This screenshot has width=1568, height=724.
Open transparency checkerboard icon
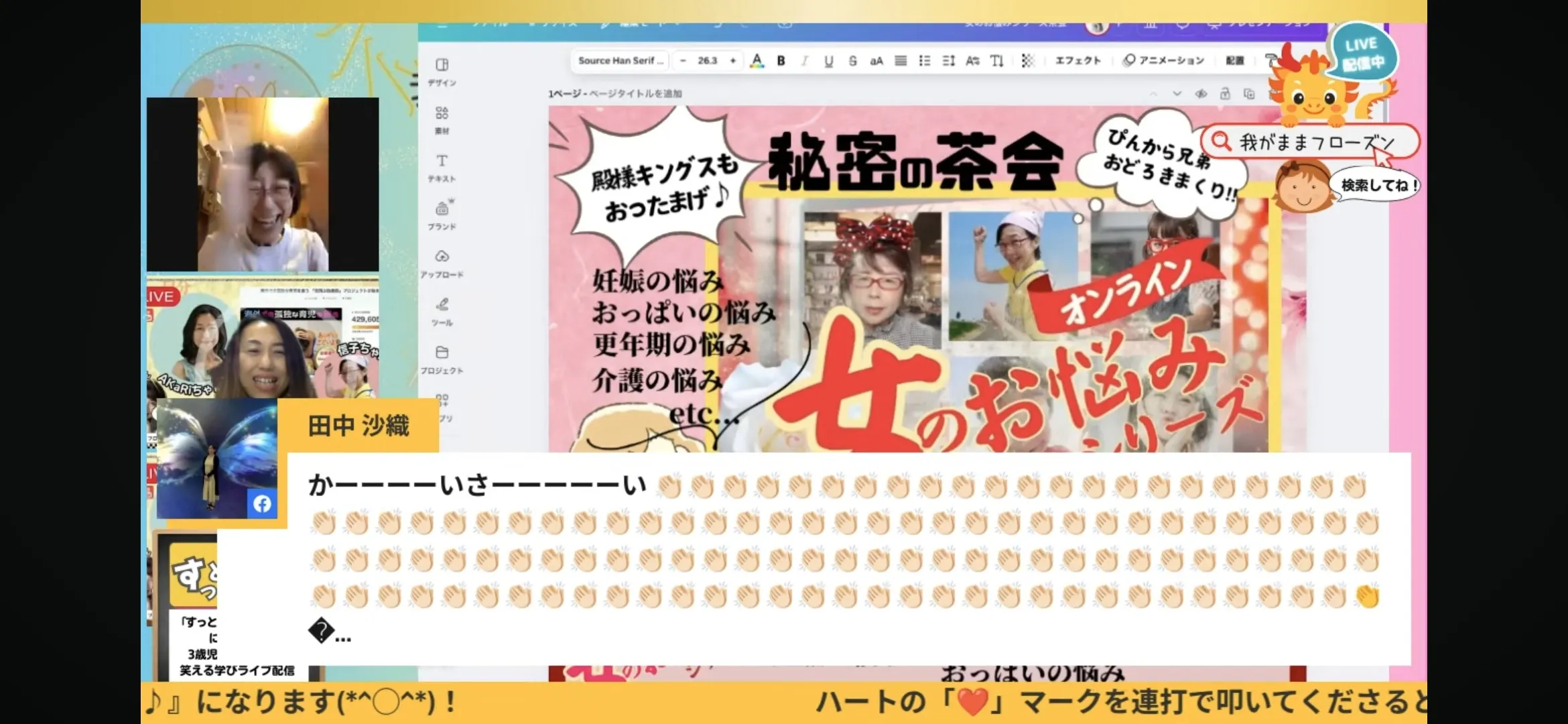[x=1027, y=61]
